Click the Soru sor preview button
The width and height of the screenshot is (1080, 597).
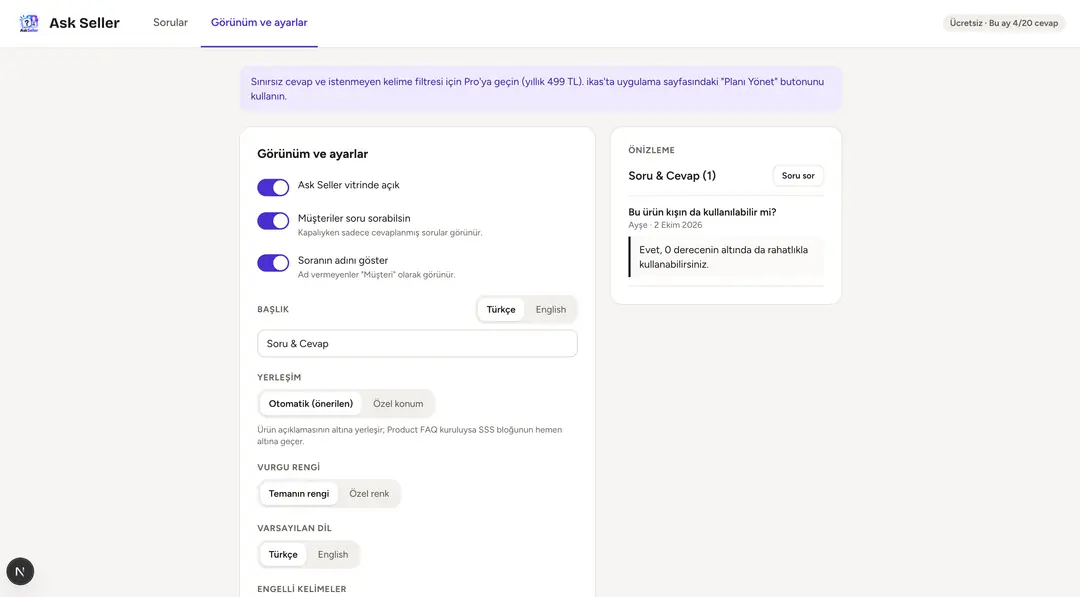click(798, 176)
